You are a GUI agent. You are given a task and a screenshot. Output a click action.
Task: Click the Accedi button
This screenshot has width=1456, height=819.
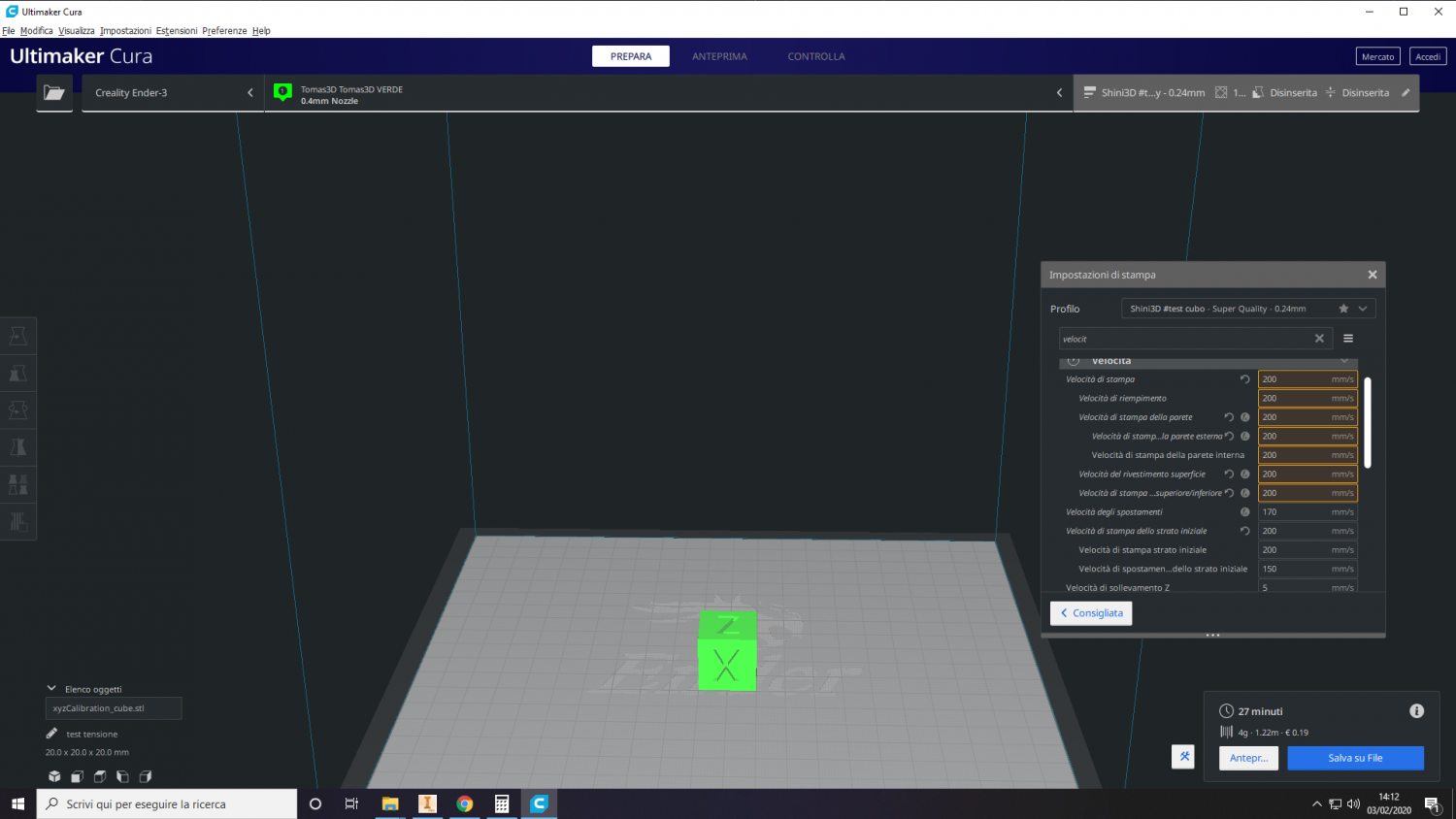[1428, 56]
